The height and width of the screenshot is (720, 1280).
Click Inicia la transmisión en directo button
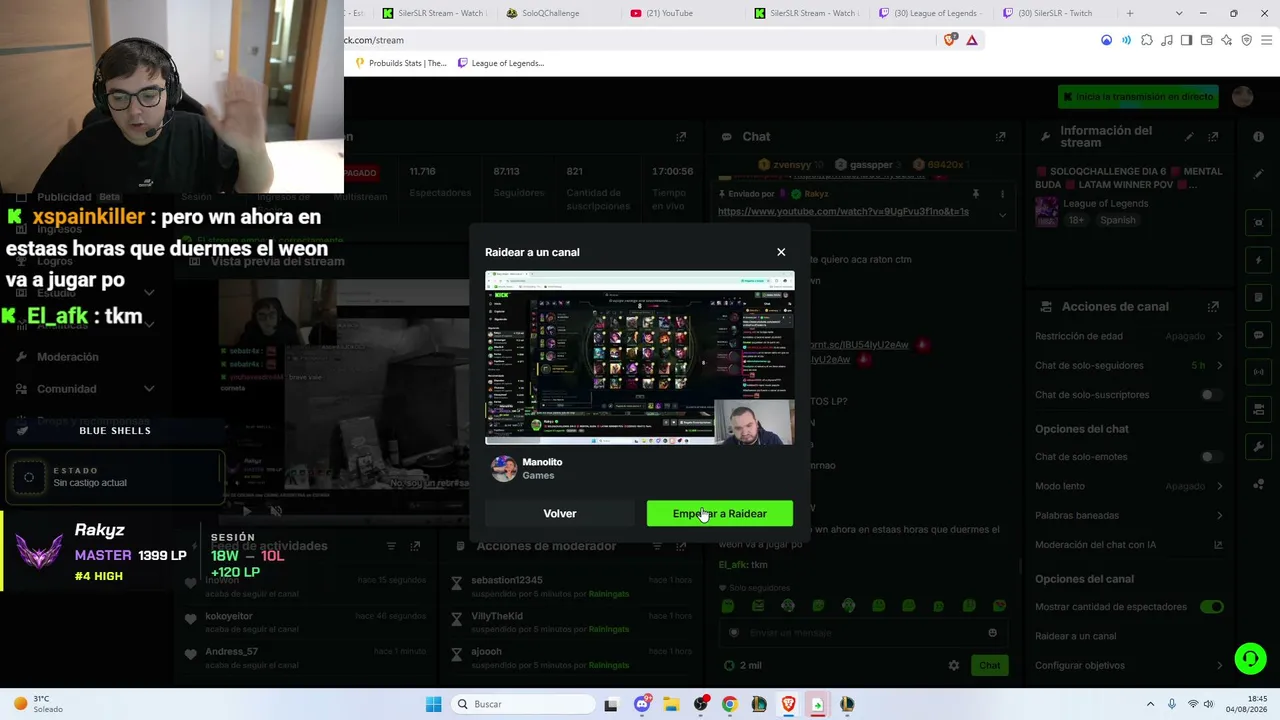pyautogui.click(x=1138, y=97)
